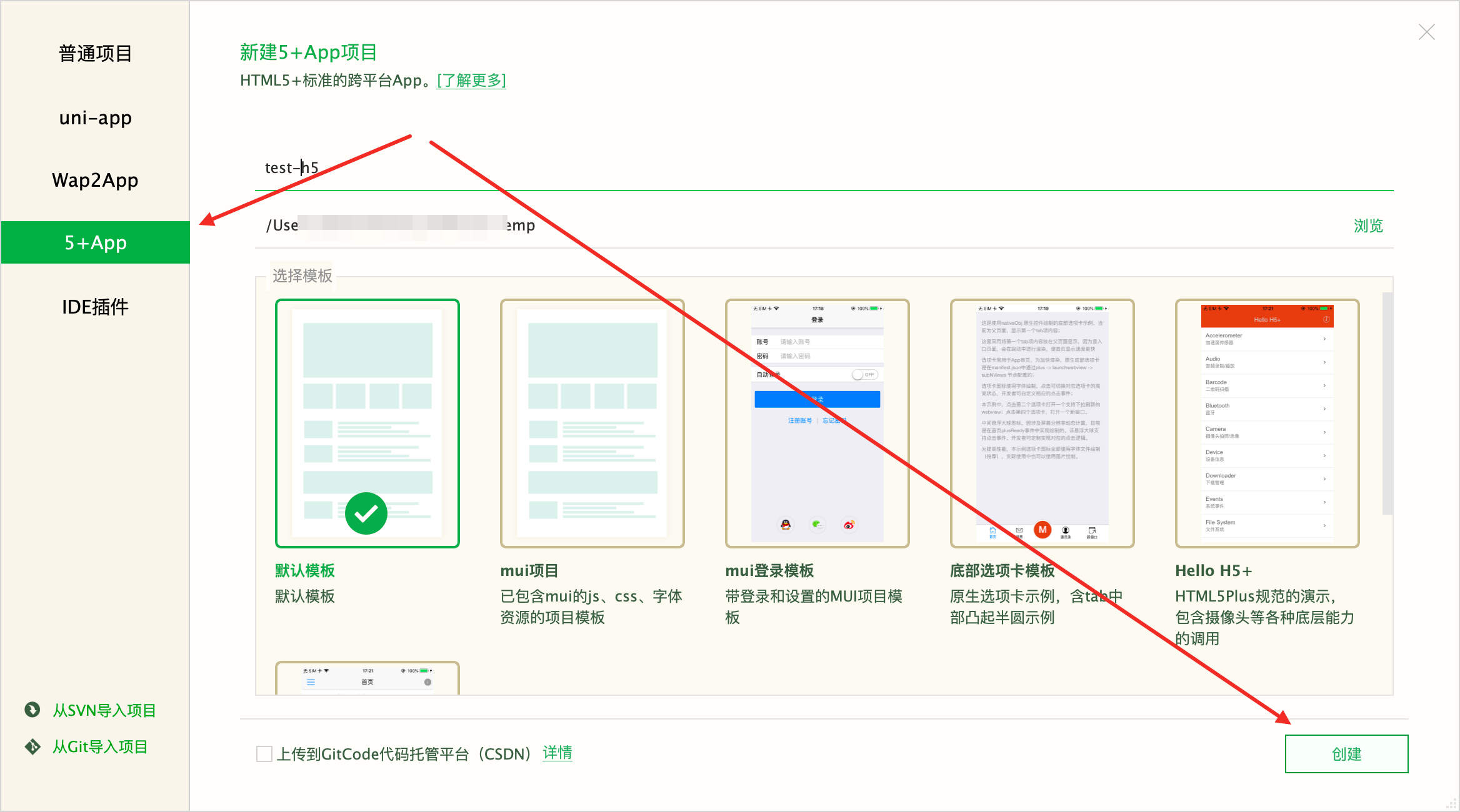This screenshot has width=1460, height=812.
Task: Click the SVN import icon
Action: click(32, 710)
